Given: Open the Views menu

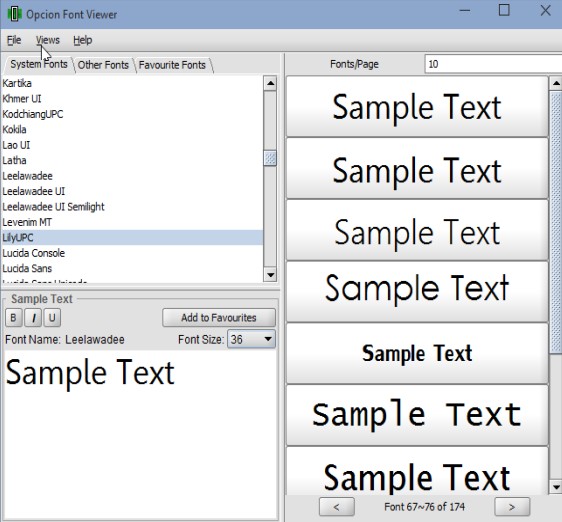Looking at the screenshot, I should [48, 40].
